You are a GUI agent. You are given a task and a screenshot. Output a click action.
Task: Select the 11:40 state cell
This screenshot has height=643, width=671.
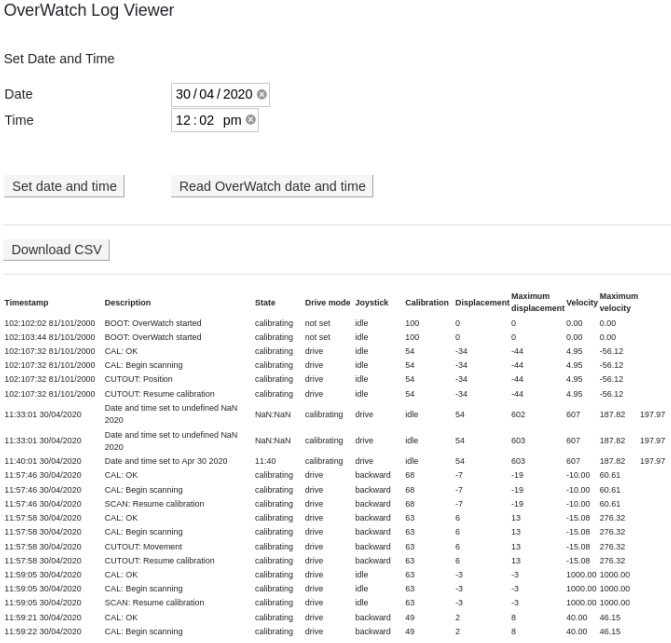(265, 461)
